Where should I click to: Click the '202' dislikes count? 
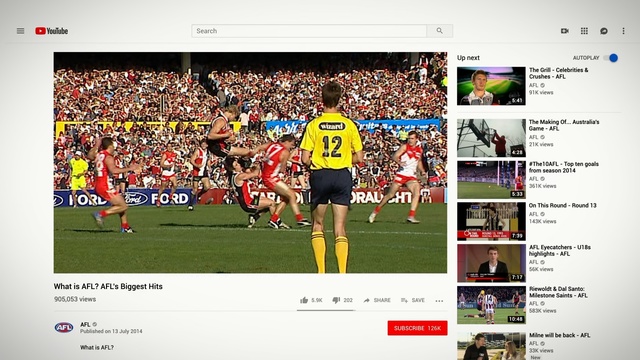click(x=348, y=300)
